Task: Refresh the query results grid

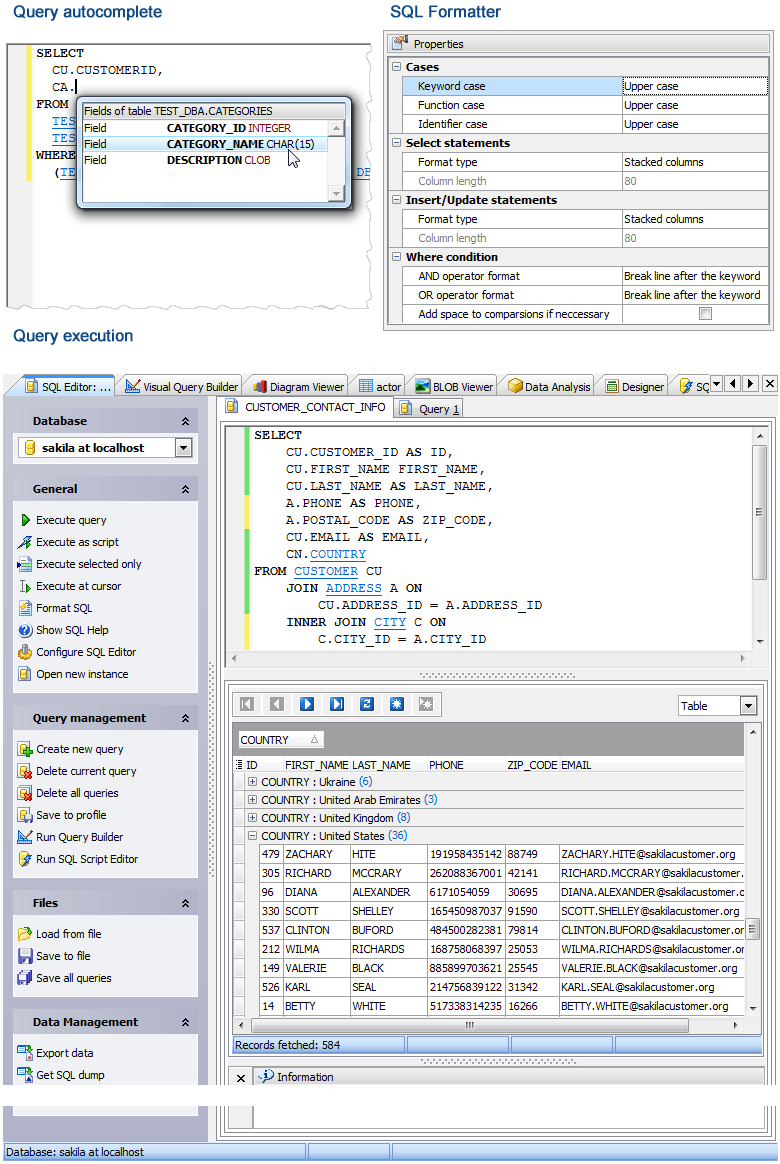Action: [367, 704]
